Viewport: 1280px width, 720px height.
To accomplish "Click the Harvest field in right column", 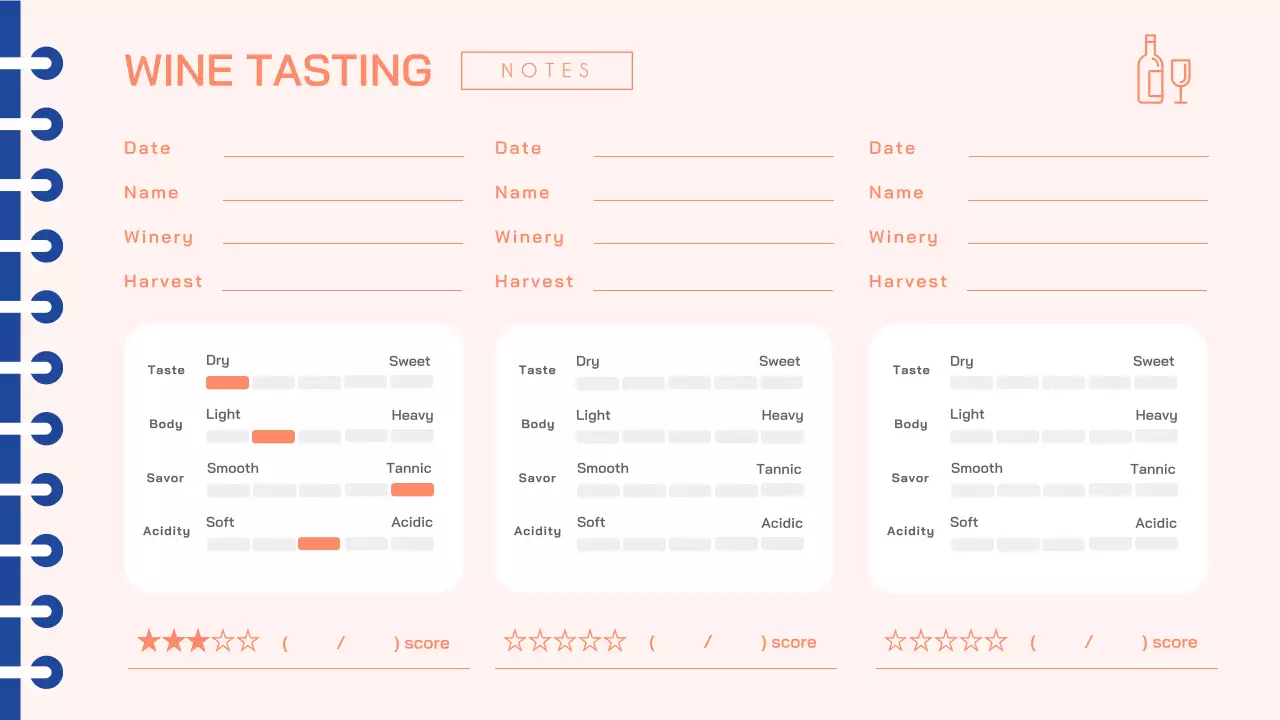I will [x=1087, y=281].
